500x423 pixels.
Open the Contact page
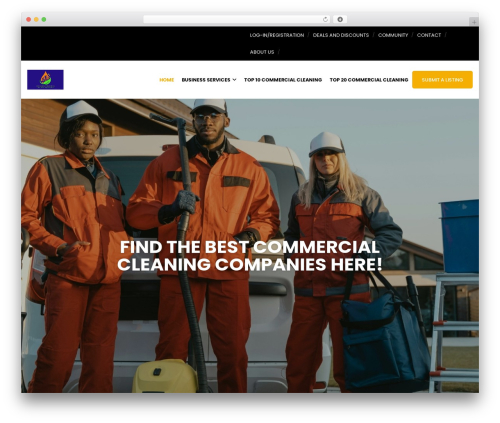429,35
